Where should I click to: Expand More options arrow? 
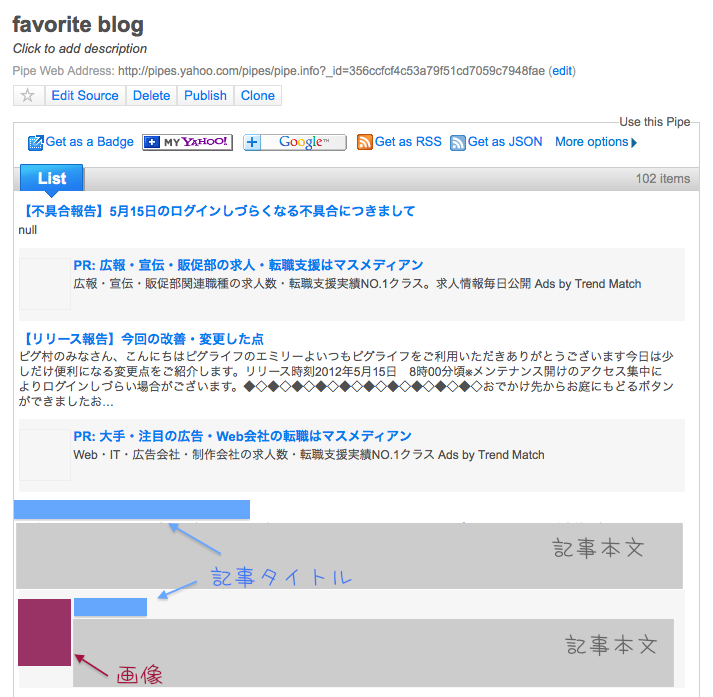coord(634,142)
